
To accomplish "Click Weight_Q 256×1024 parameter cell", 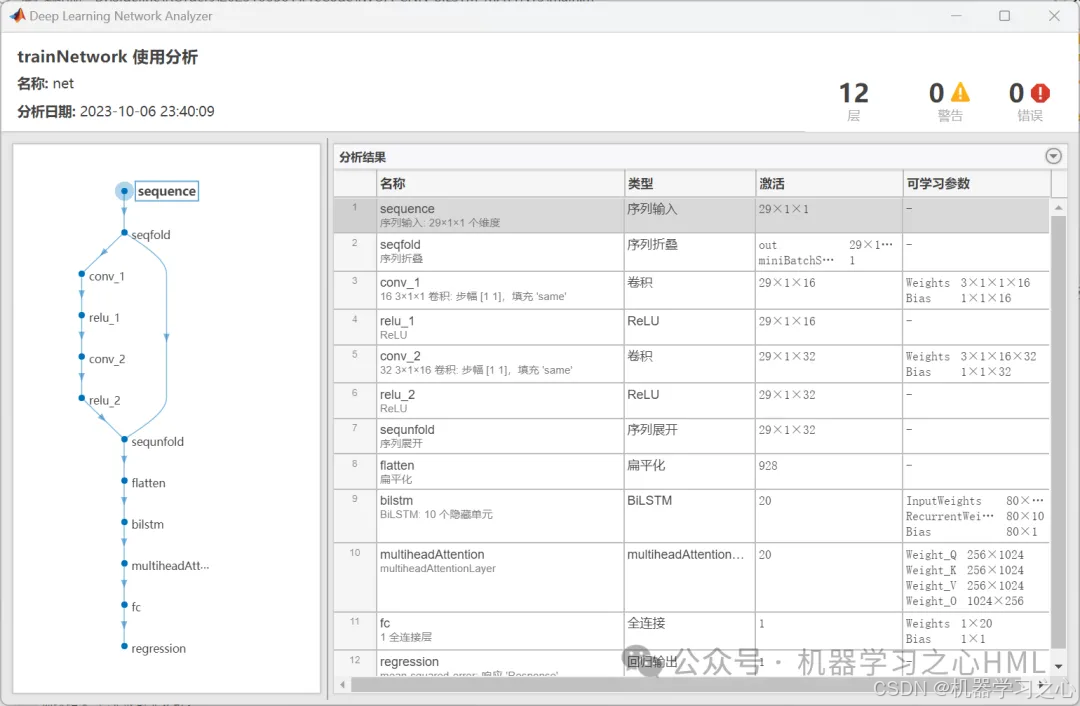I will [964, 554].
